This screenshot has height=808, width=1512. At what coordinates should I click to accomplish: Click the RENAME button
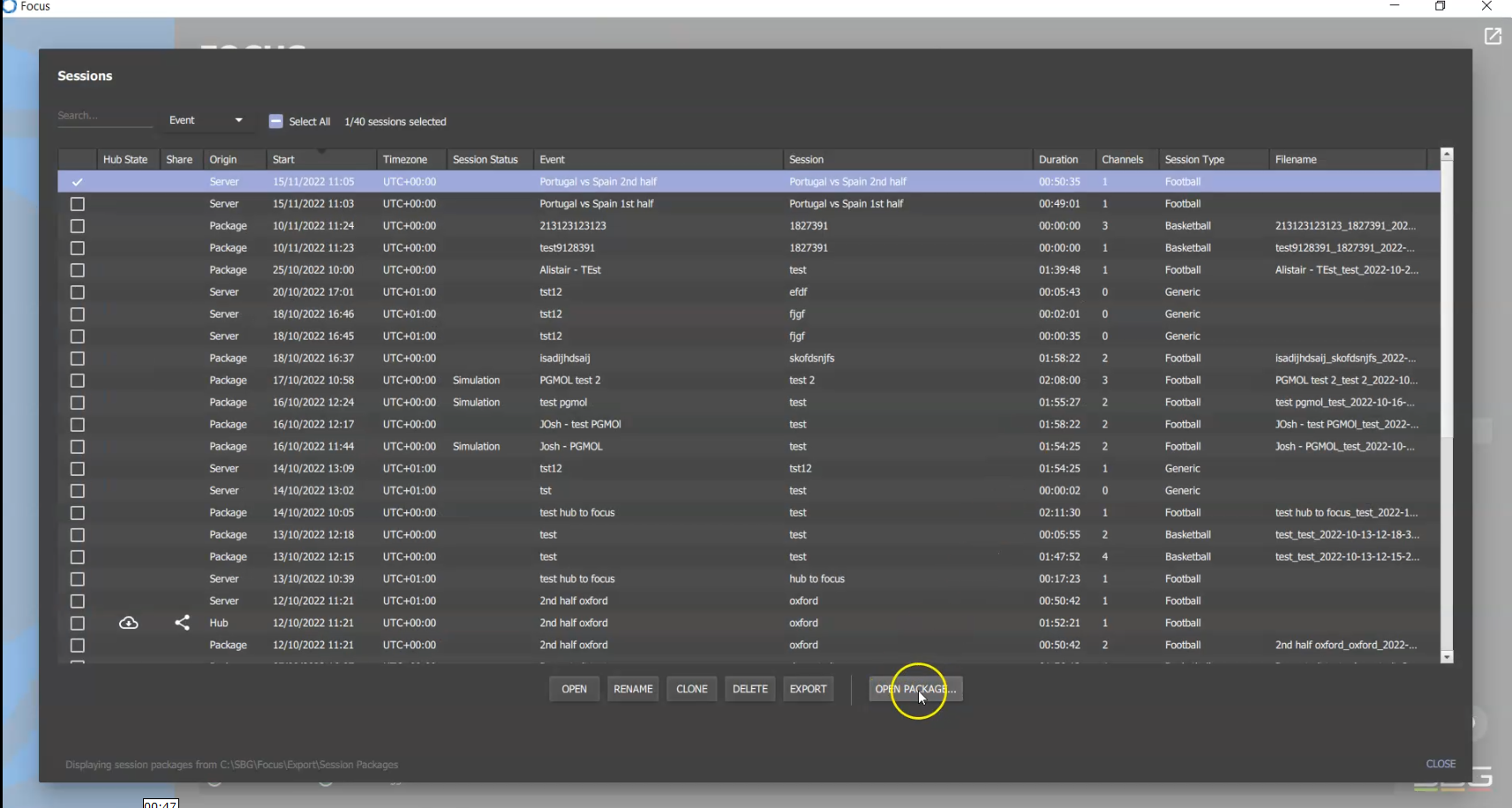click(632, 689)
